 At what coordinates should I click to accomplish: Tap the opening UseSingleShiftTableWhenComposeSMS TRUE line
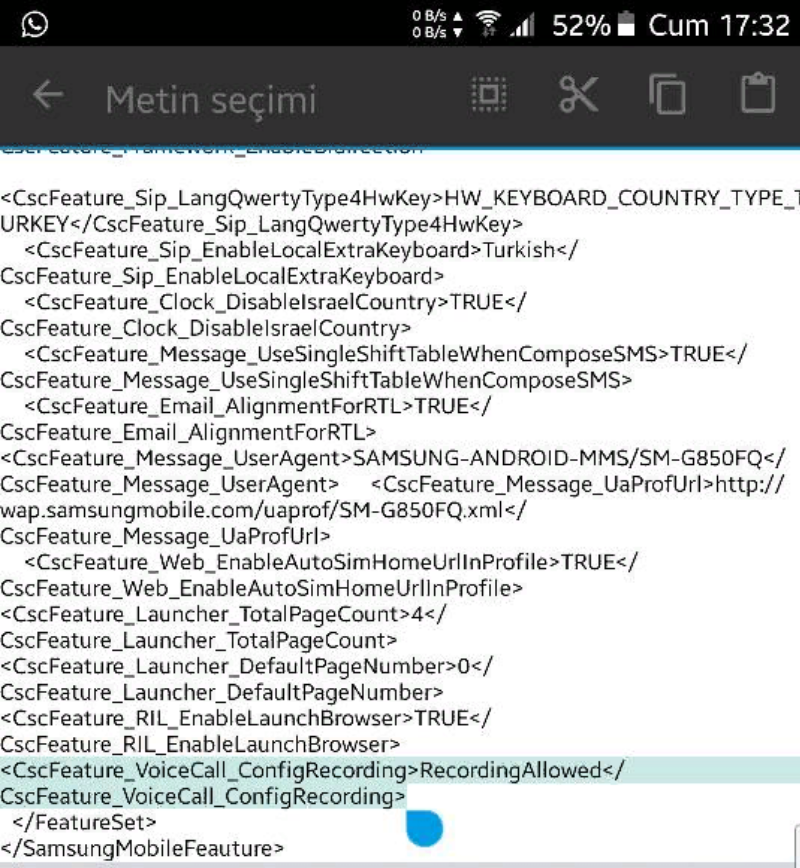[385, 354]
